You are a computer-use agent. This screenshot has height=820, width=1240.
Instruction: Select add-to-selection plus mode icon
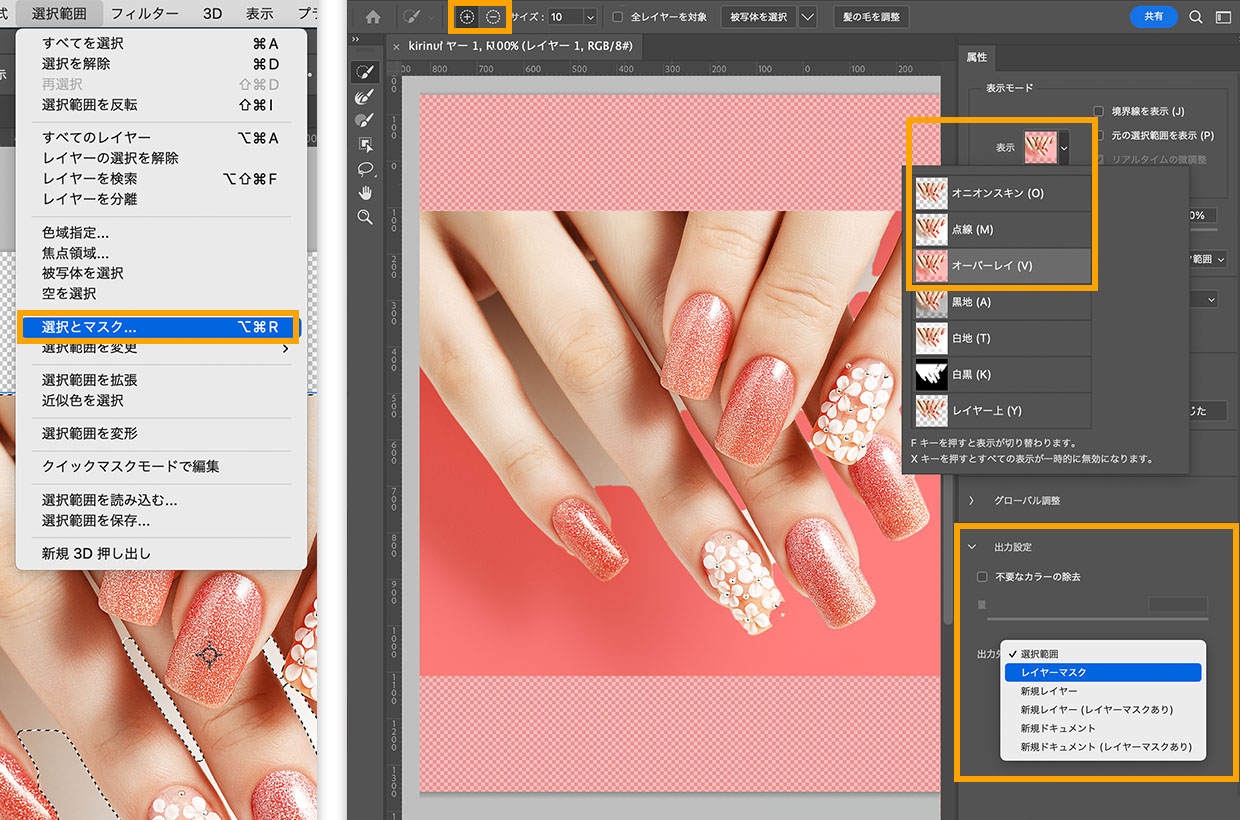tap(467, 17)
